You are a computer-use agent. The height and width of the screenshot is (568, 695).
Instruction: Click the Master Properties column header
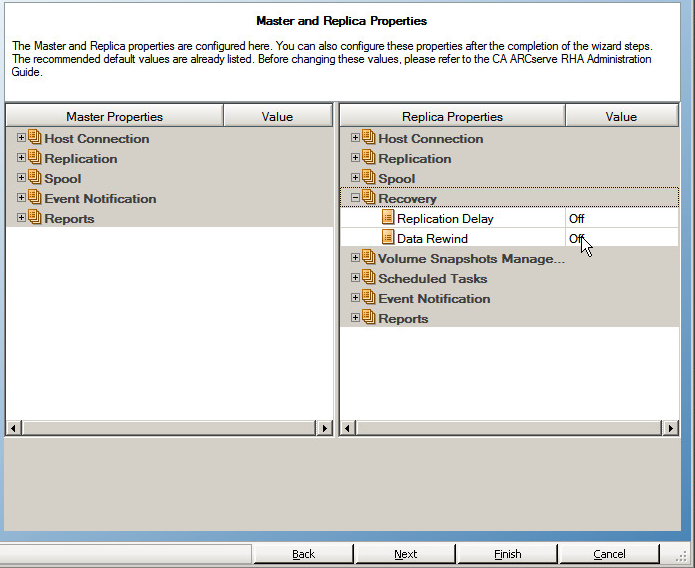point(114,116)
